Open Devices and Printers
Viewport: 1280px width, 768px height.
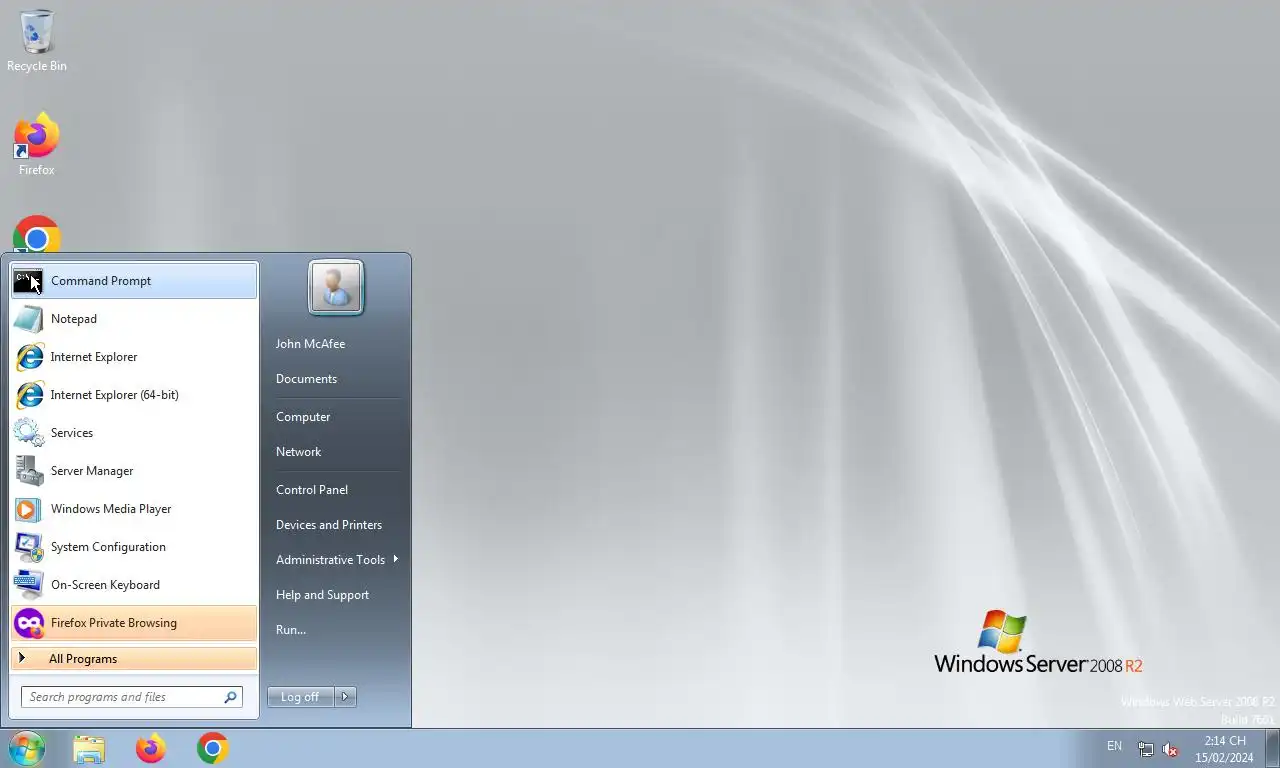click(x=329, y=525)
